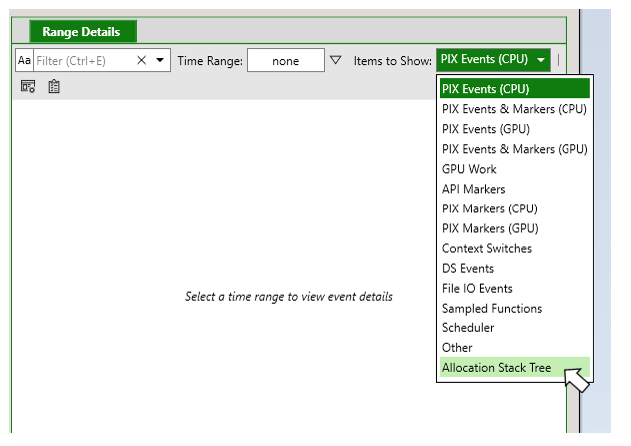Viewport: 631px width, 446px height.
Task: Select PIX Markers (CPU) option
Action: point(515,209)
